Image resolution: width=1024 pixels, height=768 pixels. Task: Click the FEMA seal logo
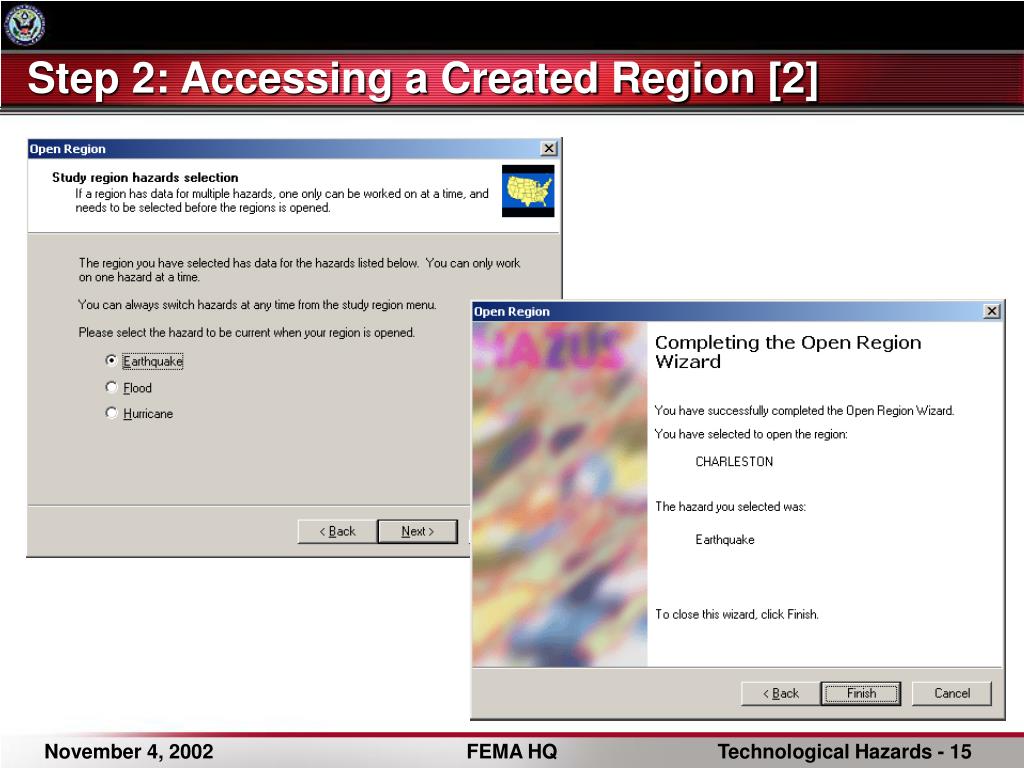tap(24, 25)
